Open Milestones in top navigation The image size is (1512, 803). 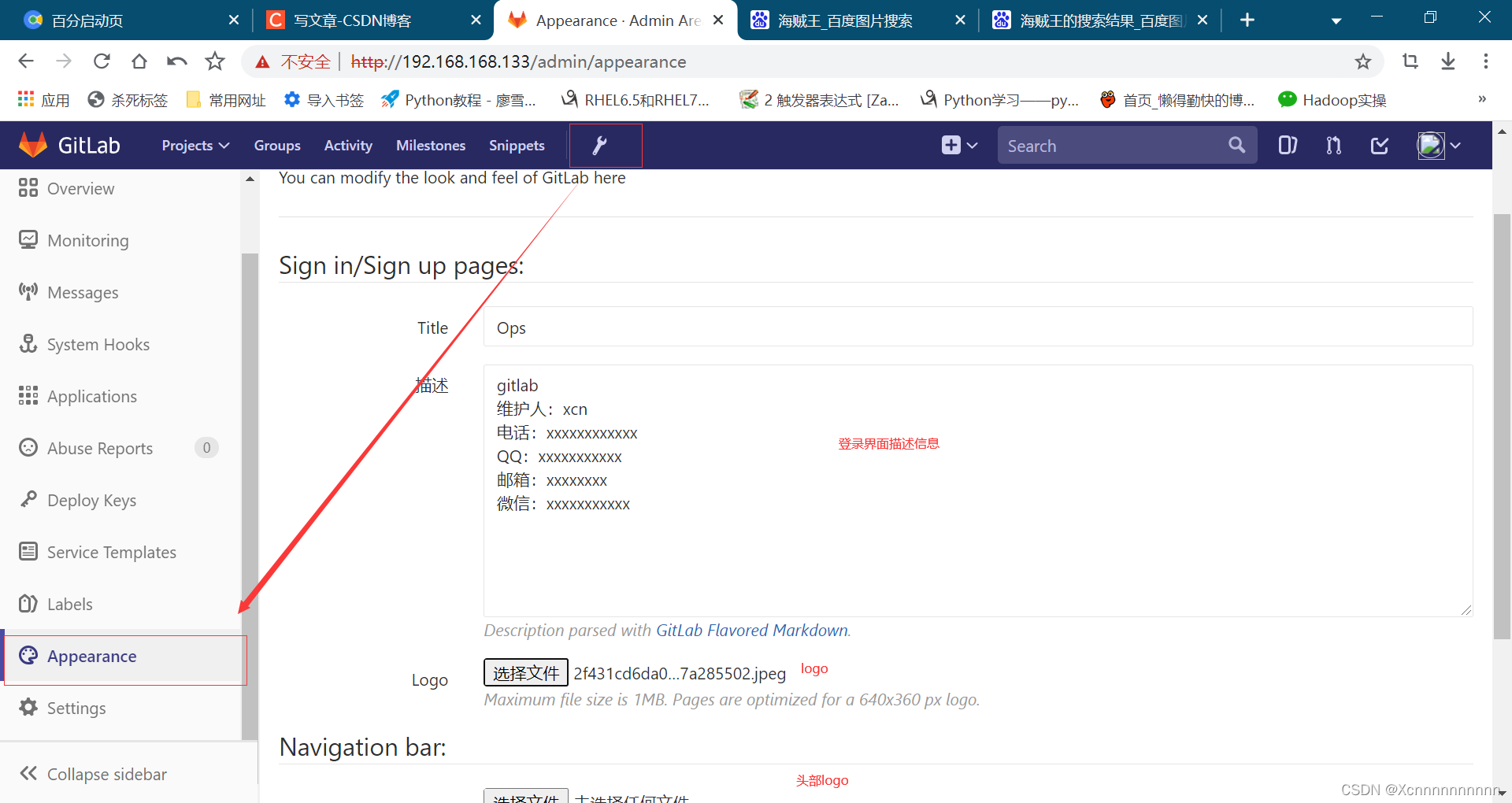(431, 146)
